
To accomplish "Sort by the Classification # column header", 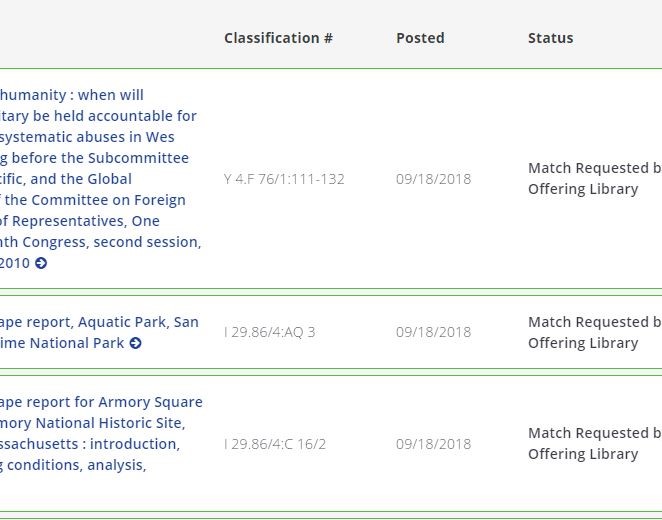I will tap(278, 38).
